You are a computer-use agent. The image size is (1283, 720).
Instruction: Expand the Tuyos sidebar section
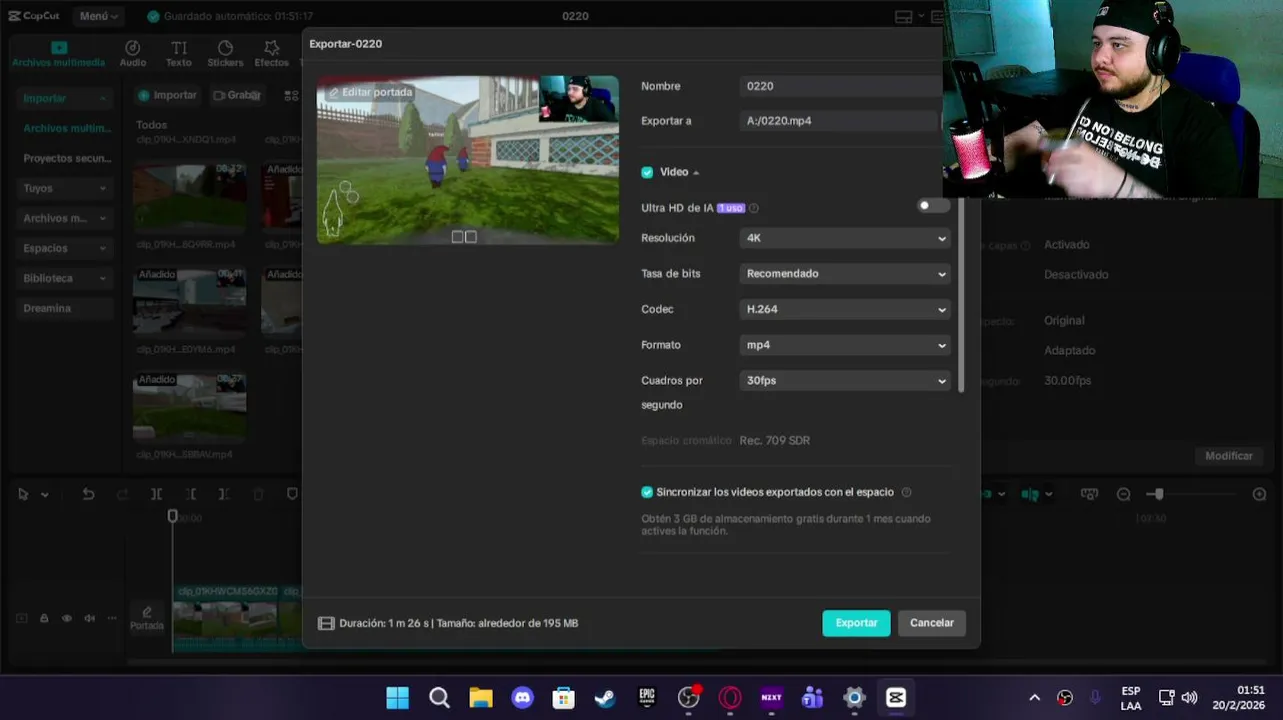click(64, 188)
